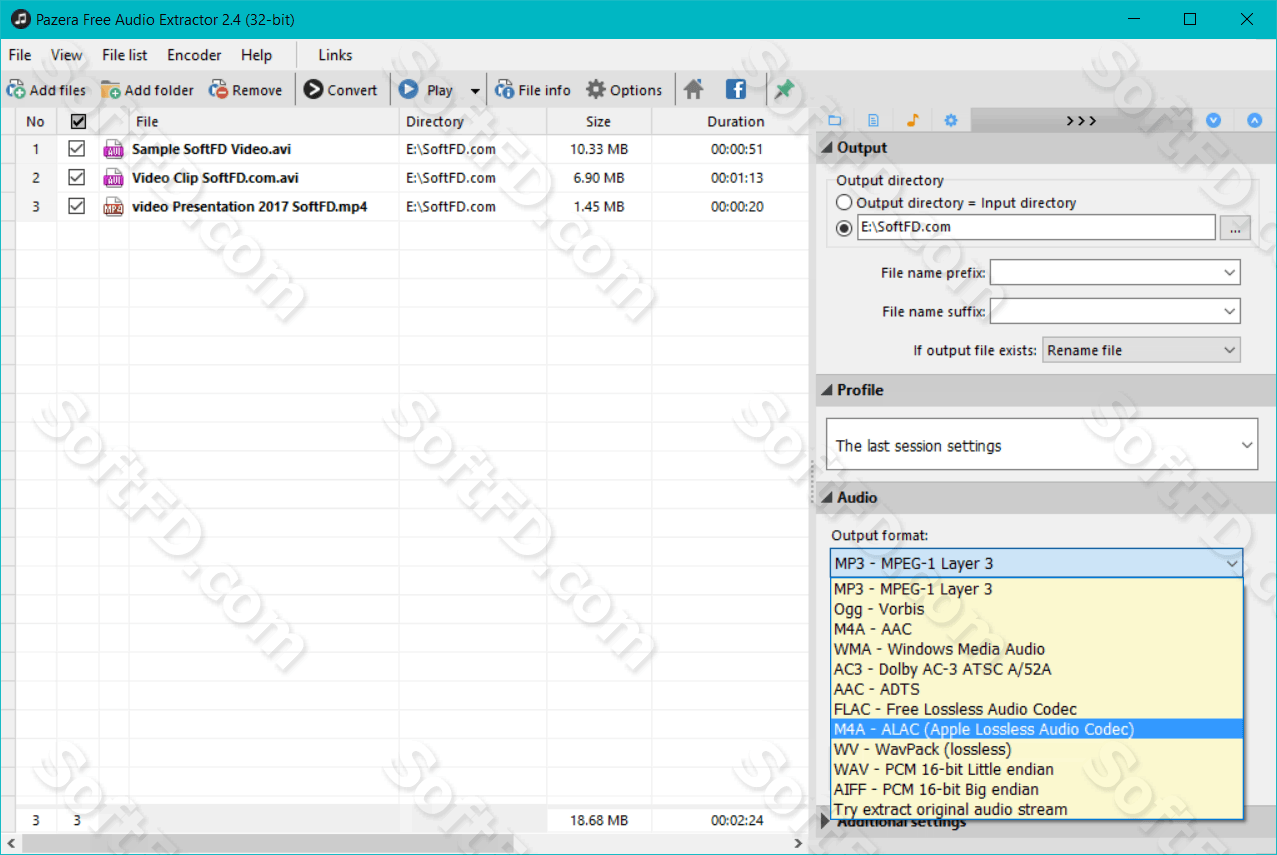Collapse the Output section
1277x855 pixels.
[827, 148]
